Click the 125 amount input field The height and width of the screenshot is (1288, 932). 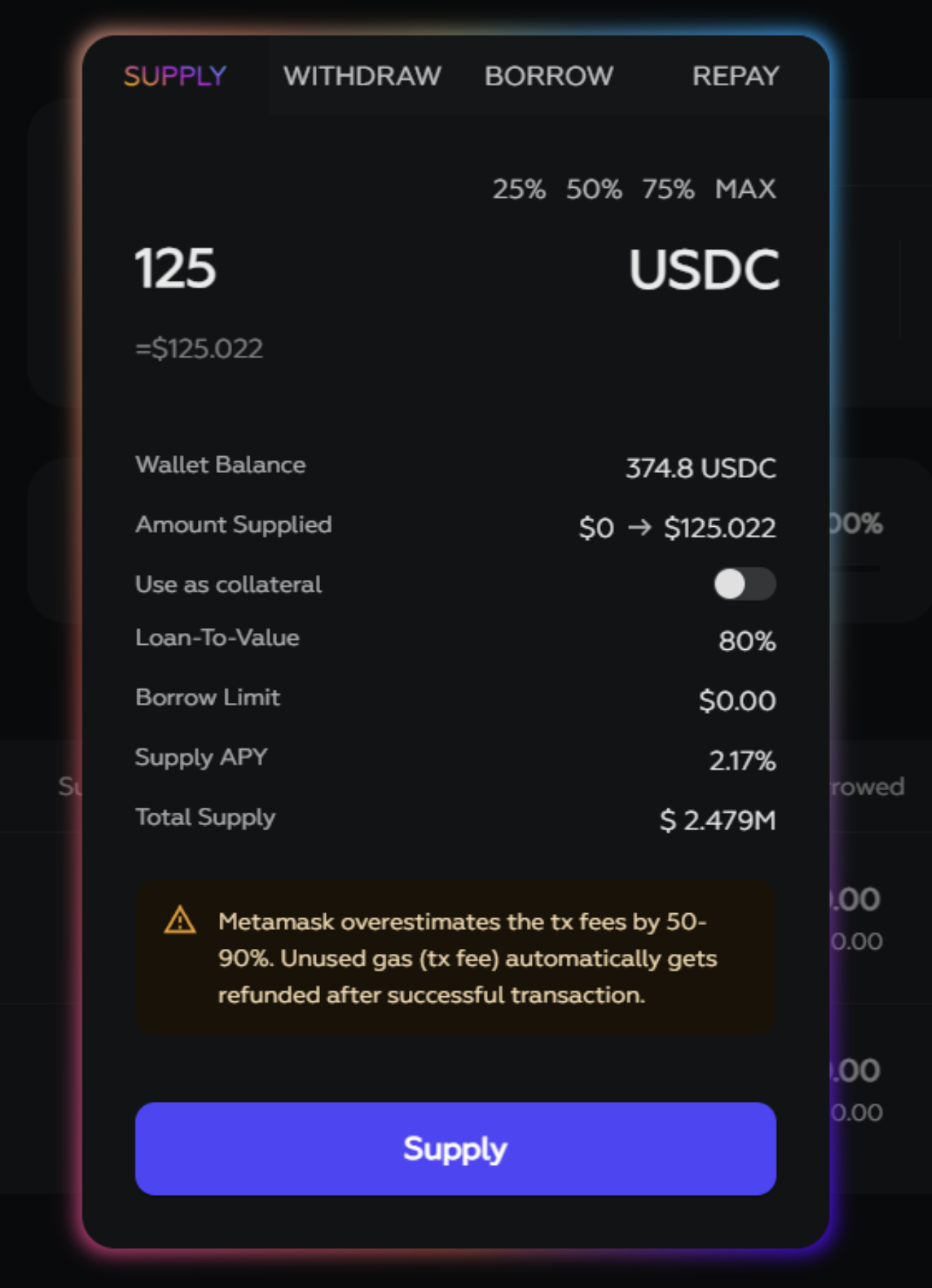click(175, 269)
